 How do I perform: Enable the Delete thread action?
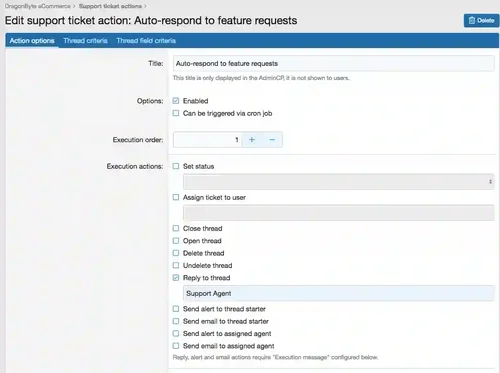[x=176, y=253]
